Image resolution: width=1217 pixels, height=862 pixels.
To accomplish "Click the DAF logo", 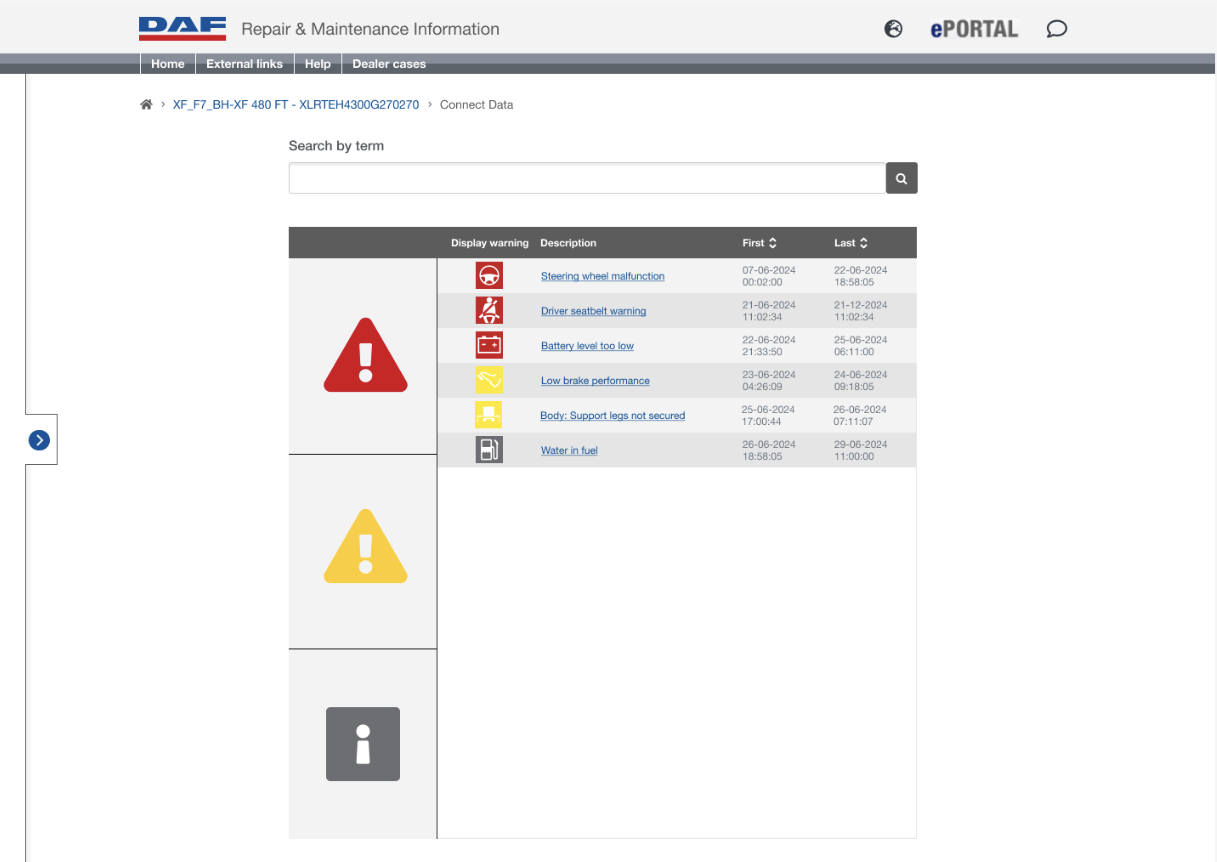I will pyautogui.click(x=182, y=27).
